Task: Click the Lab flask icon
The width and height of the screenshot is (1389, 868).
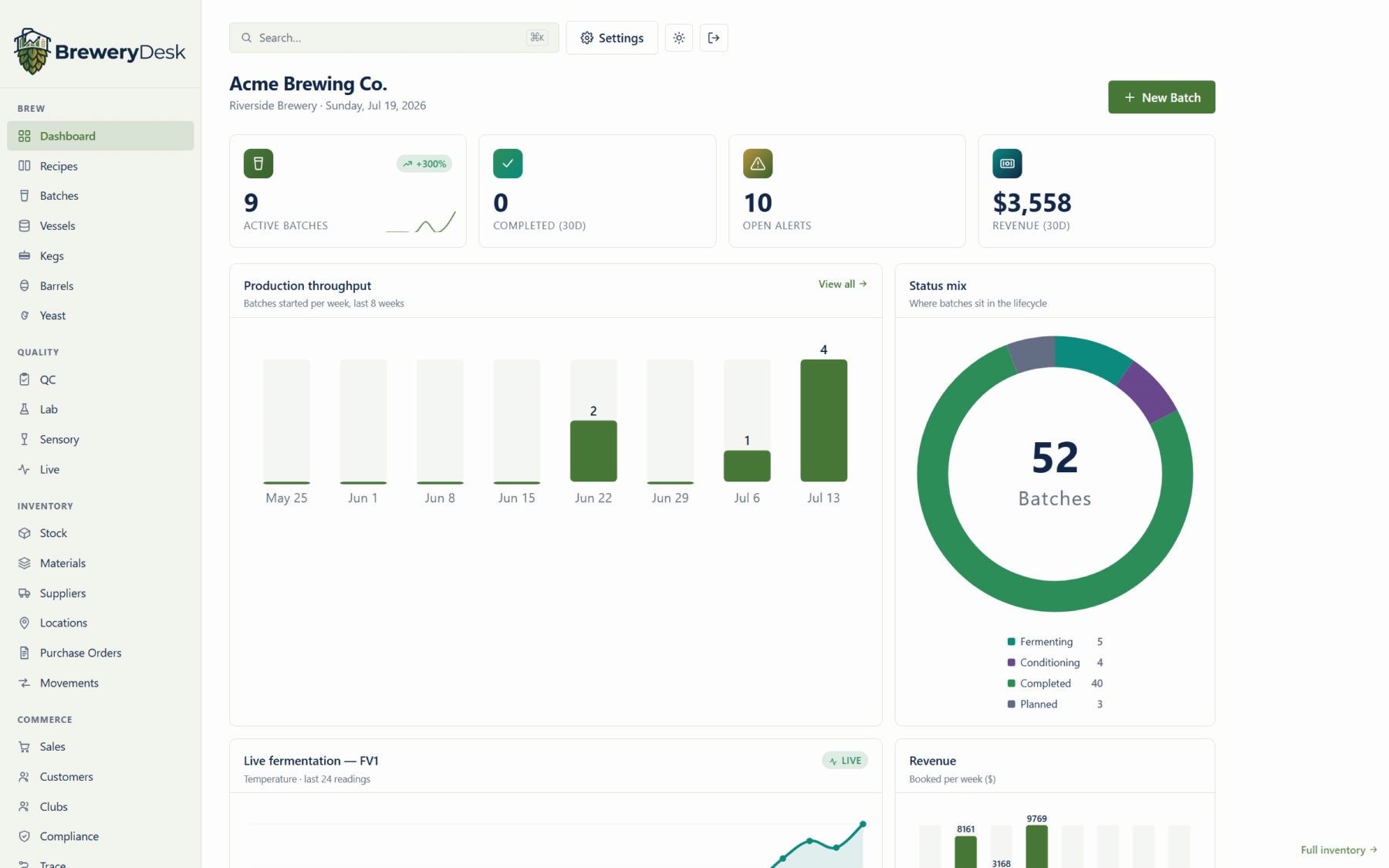Action: 25,410
